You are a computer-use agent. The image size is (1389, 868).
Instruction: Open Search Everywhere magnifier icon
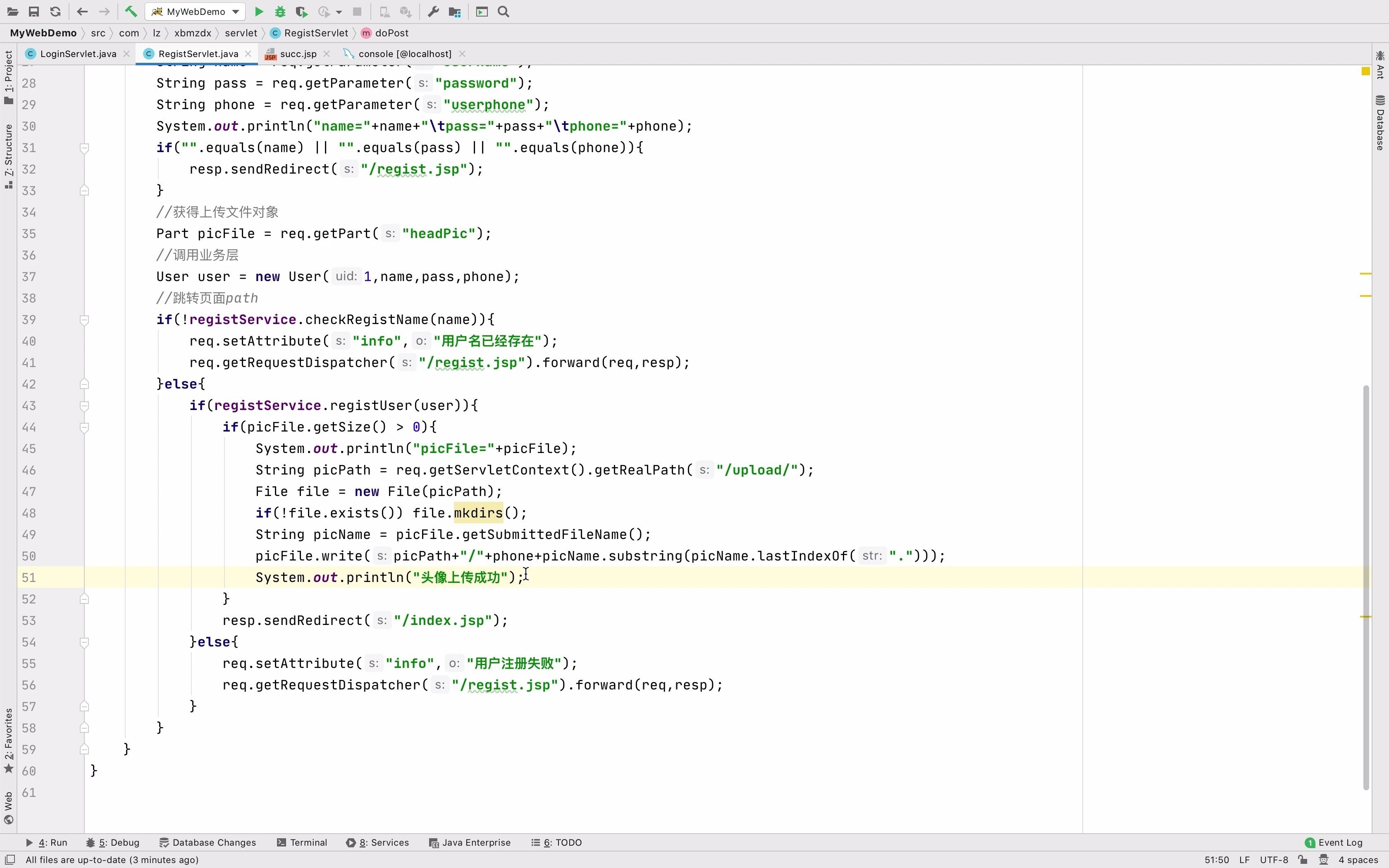pyautogui.click(x=504, y=12)
